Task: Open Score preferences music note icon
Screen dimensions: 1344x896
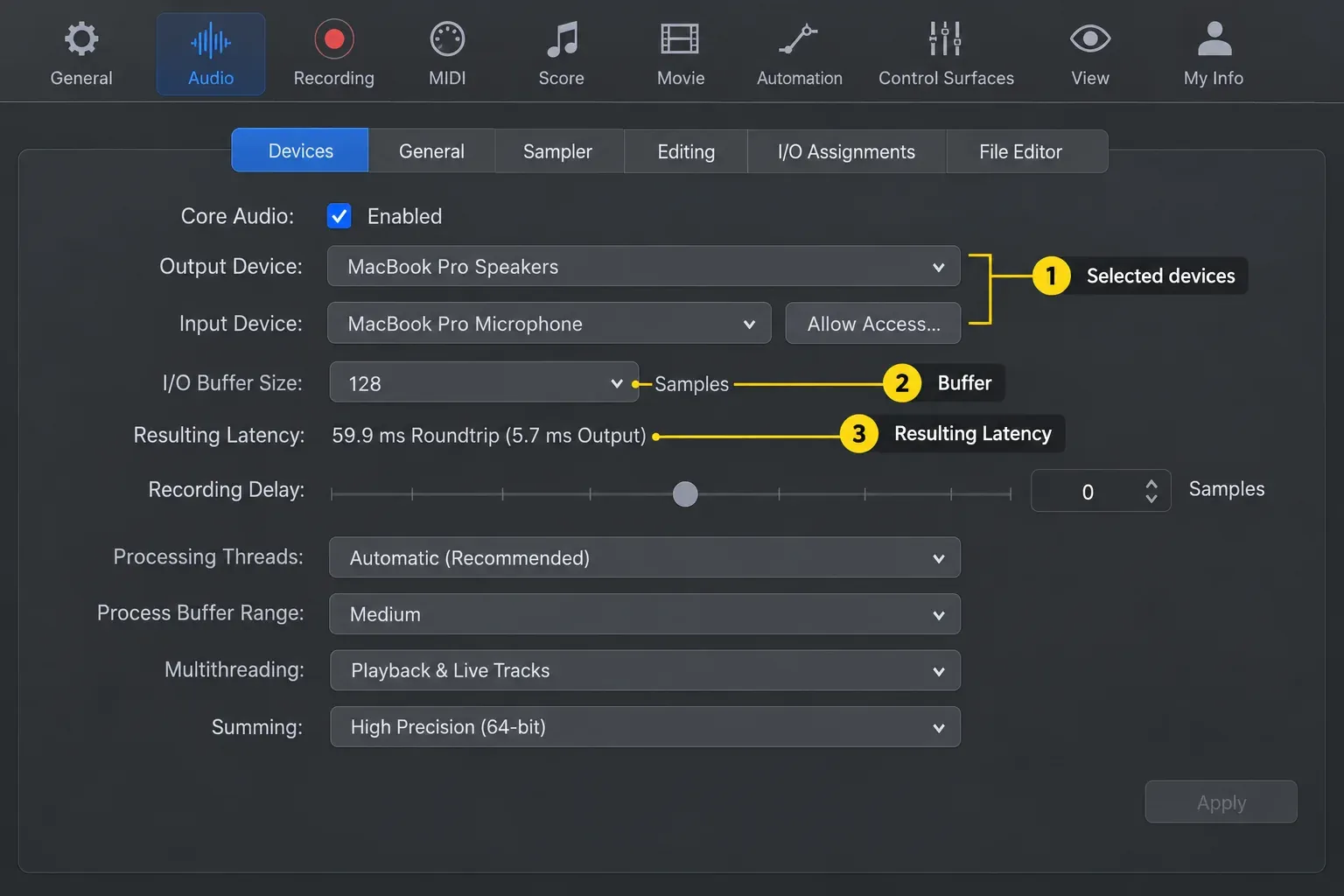Action: pyautogui.click(x=562, y=39)
